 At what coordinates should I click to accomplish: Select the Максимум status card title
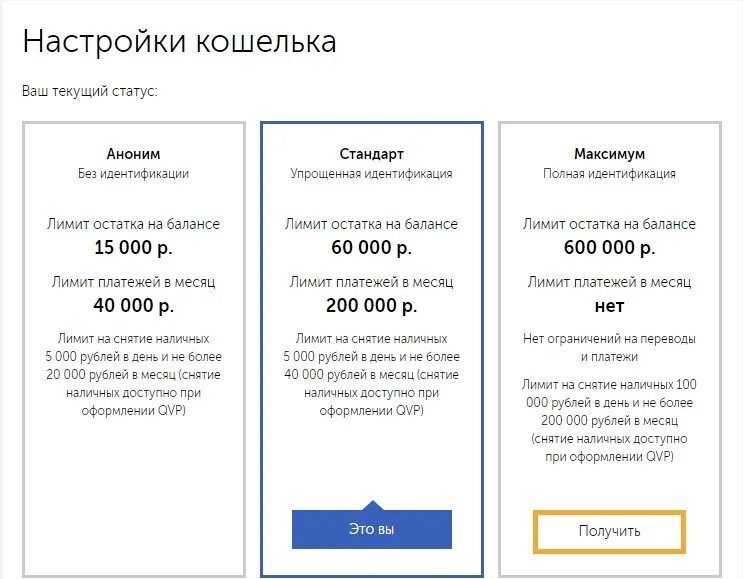(x=609, y=154)
